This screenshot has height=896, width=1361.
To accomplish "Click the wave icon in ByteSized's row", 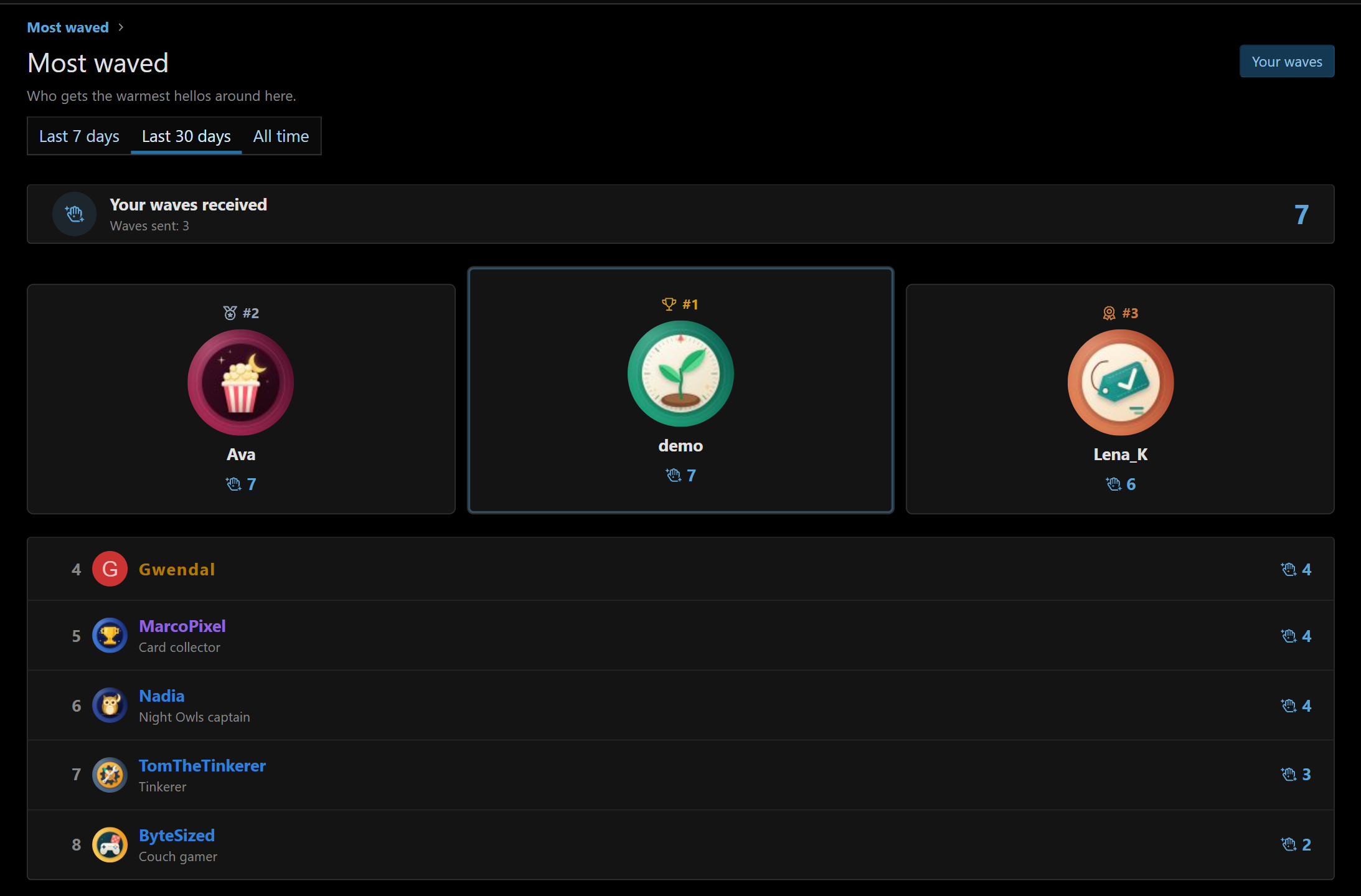I will point(1288,844).
